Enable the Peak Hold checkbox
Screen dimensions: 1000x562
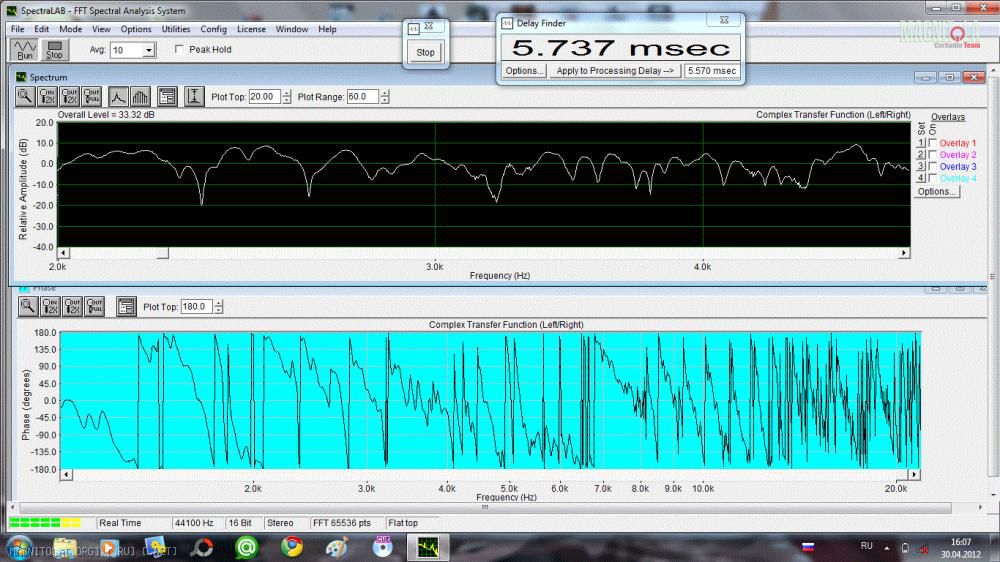click(179, 49)
